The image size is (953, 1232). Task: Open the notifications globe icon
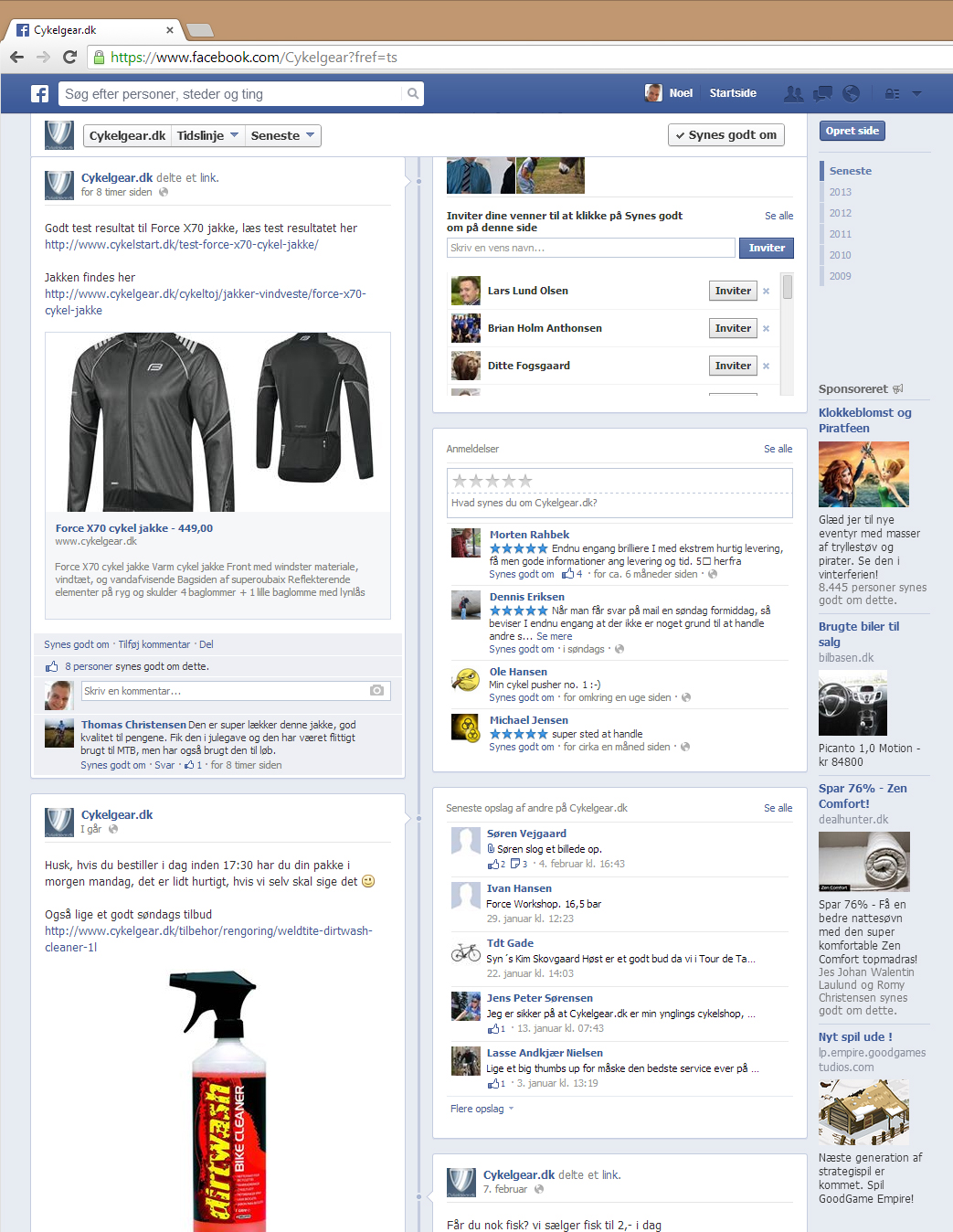[x=851, y=93]
